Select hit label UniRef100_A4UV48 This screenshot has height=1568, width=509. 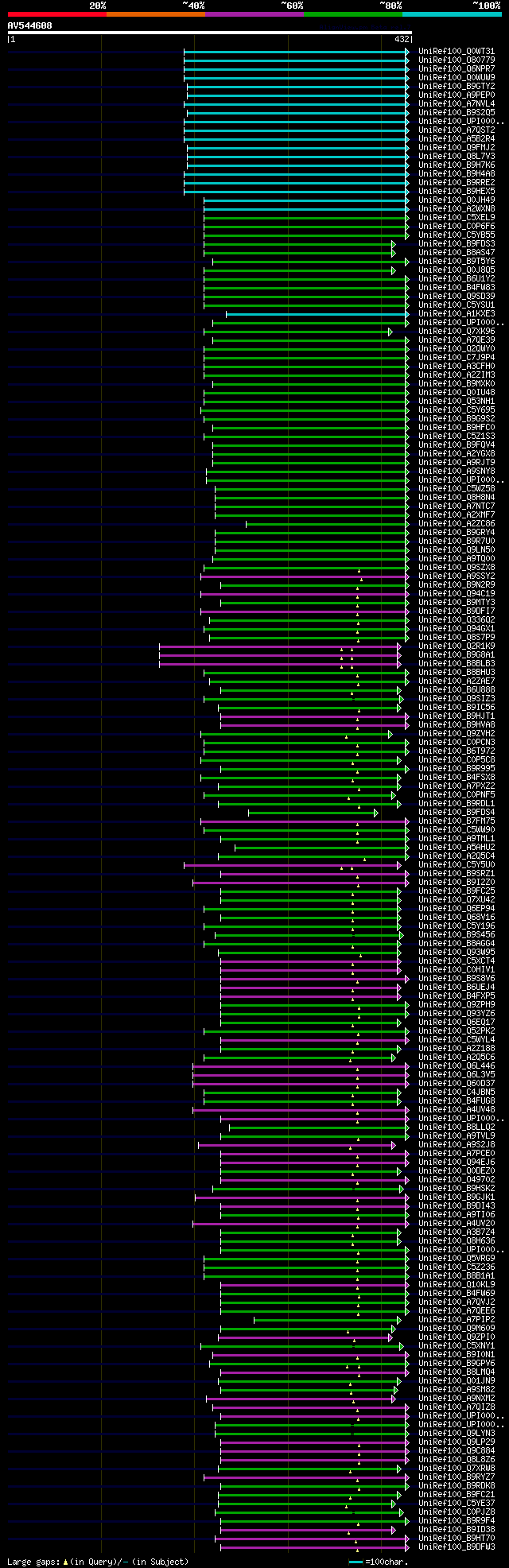point(457,1110)
